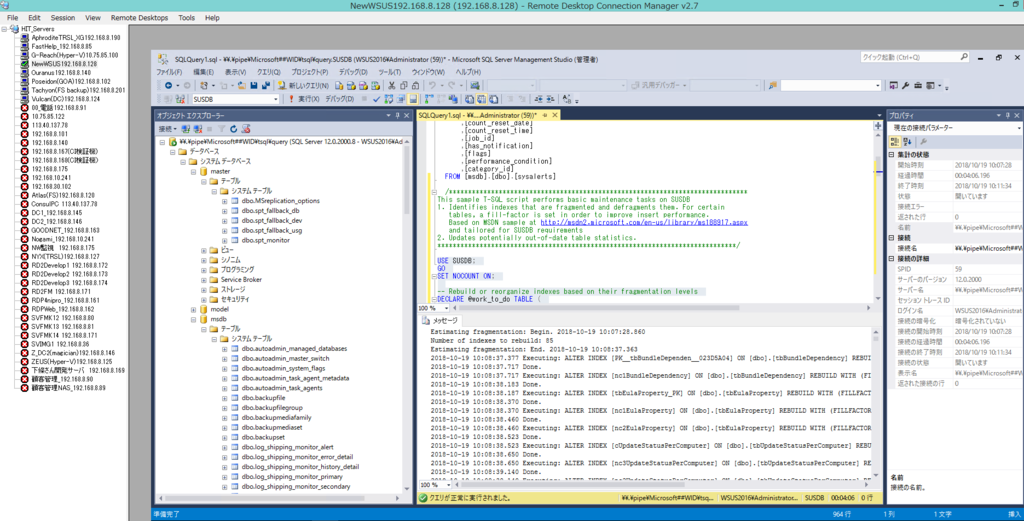Click the Toolbox icon in right toolbar

pos(918,86)
